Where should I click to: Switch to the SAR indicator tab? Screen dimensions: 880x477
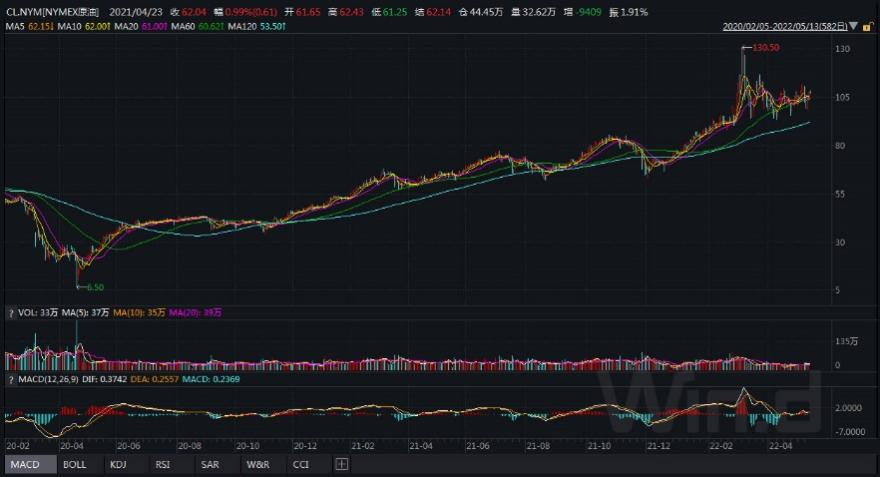210,465
